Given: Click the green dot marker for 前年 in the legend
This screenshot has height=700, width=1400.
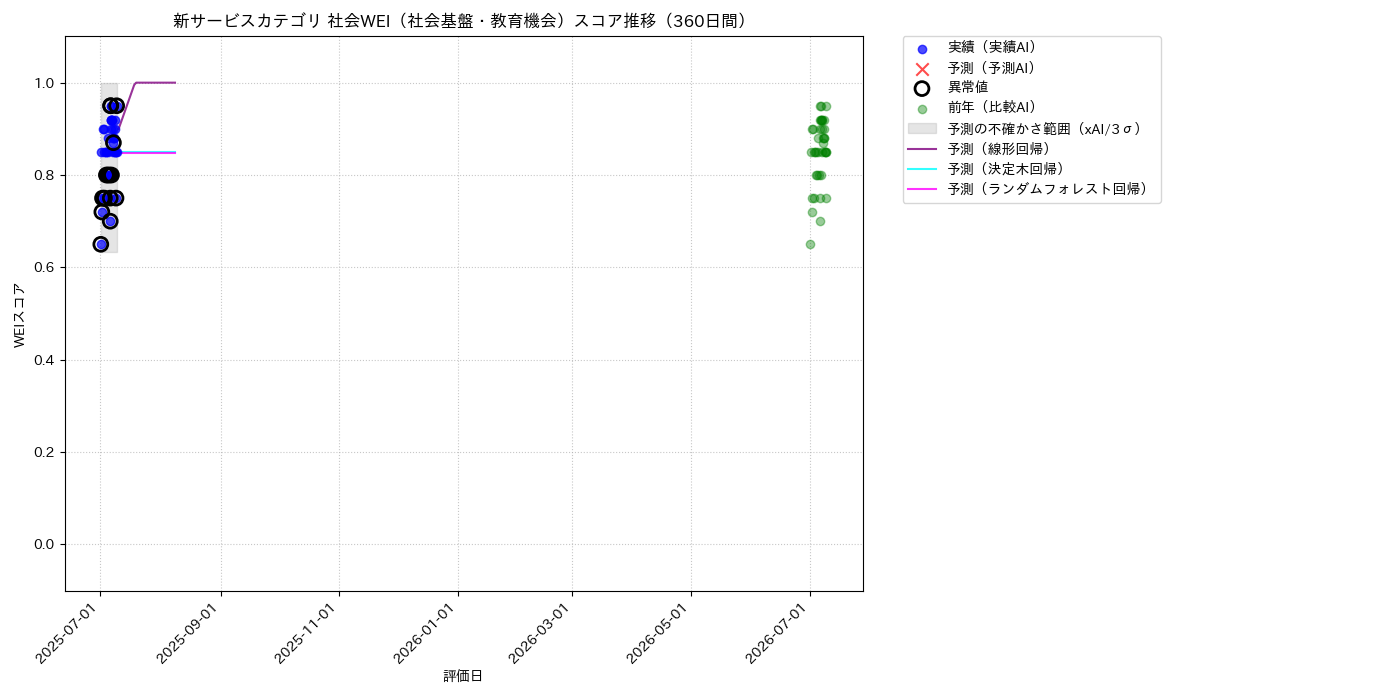Looking at the screenshot, I should 922,109.
